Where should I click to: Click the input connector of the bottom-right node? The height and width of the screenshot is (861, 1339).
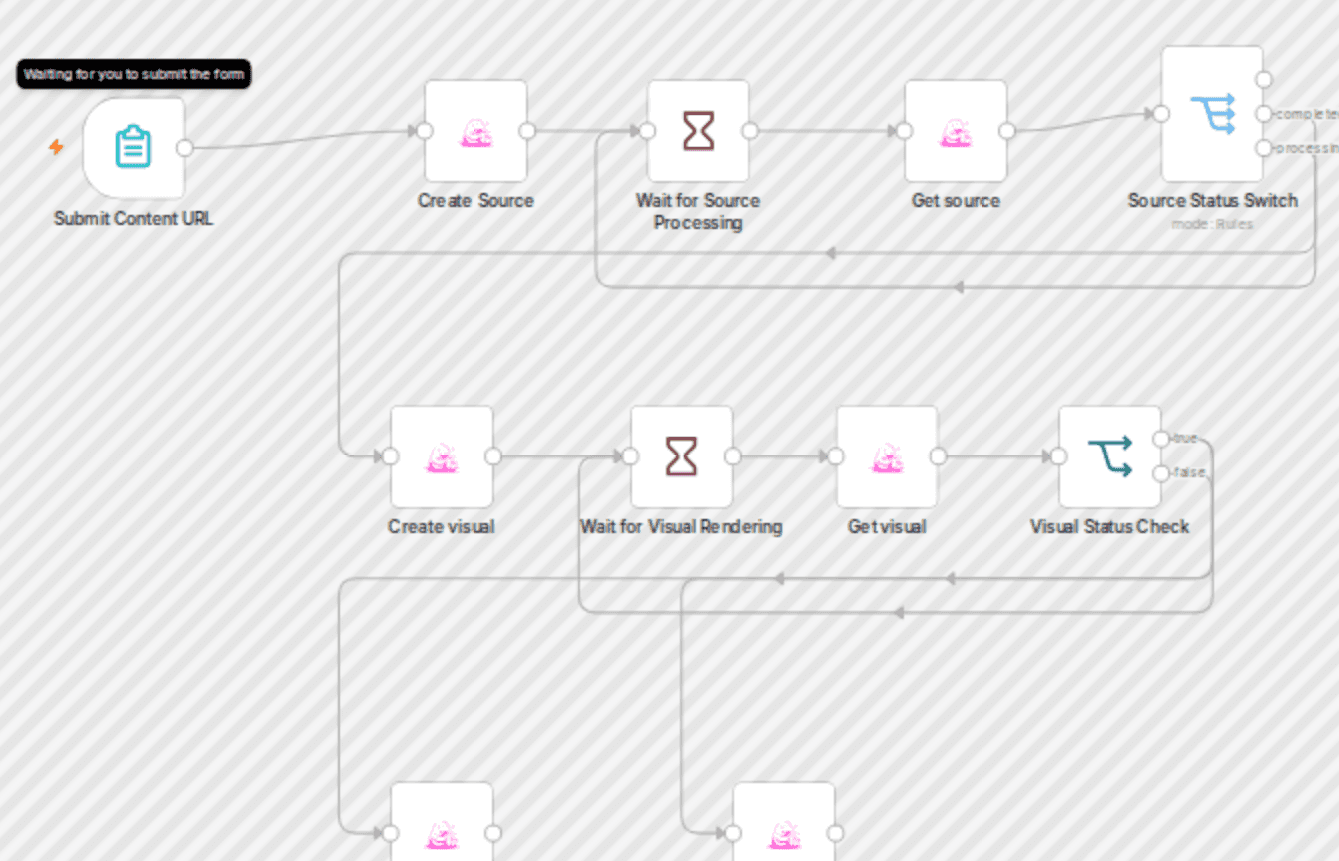point(733,833)
